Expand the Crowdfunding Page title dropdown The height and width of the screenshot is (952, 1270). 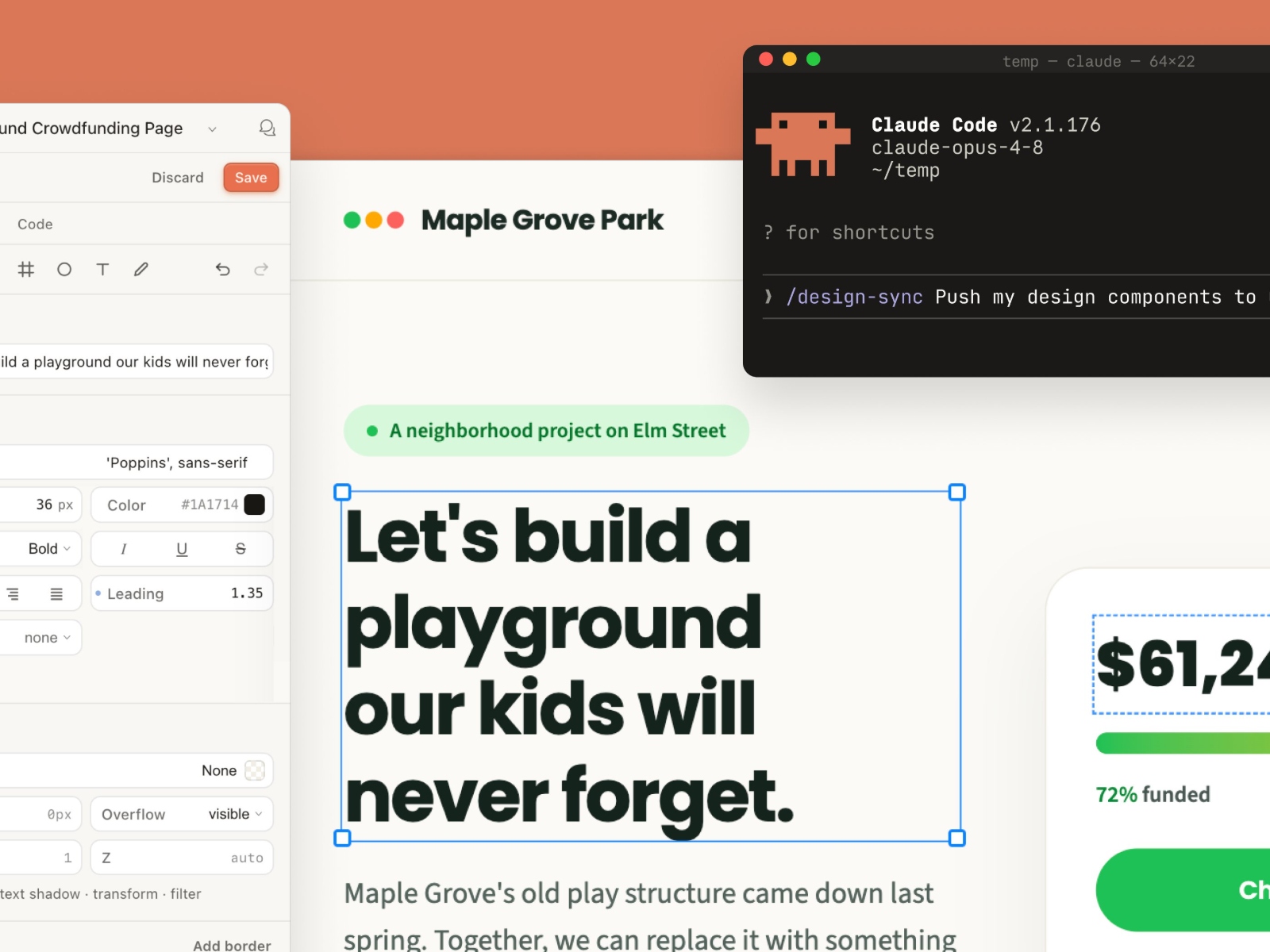(x=212, y=129)
